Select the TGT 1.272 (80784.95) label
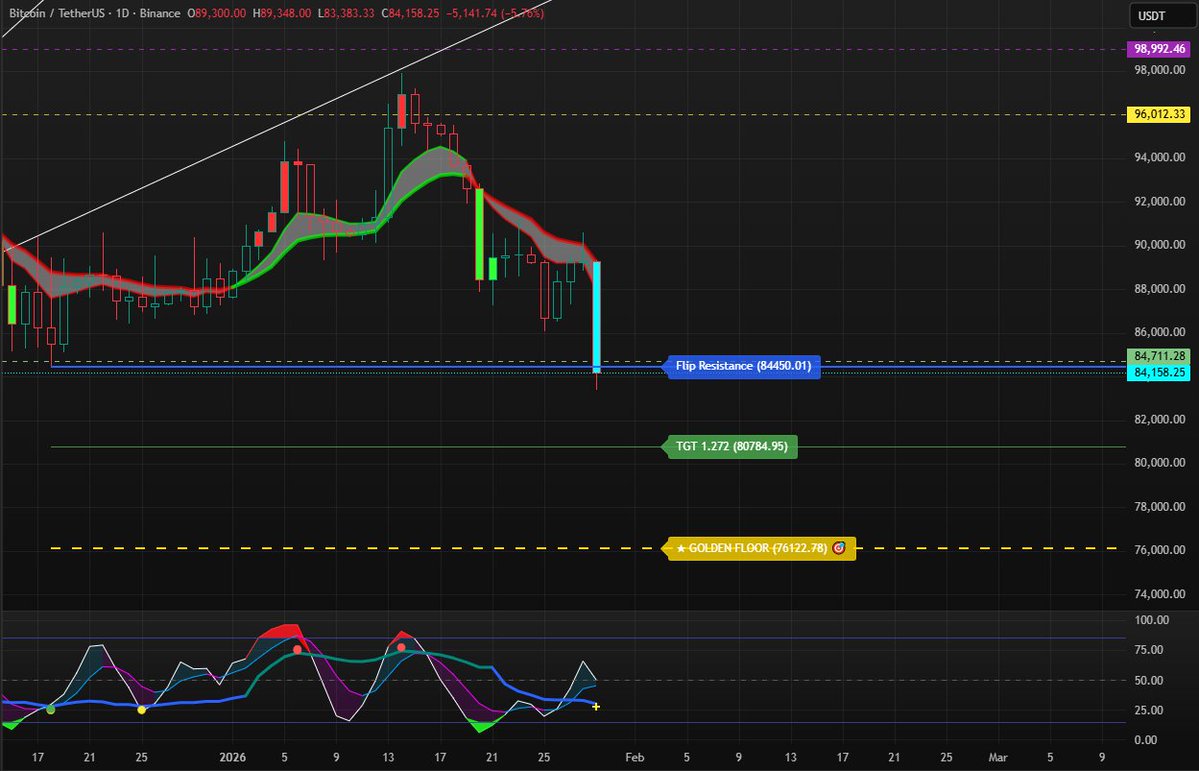 pos(731,447)
